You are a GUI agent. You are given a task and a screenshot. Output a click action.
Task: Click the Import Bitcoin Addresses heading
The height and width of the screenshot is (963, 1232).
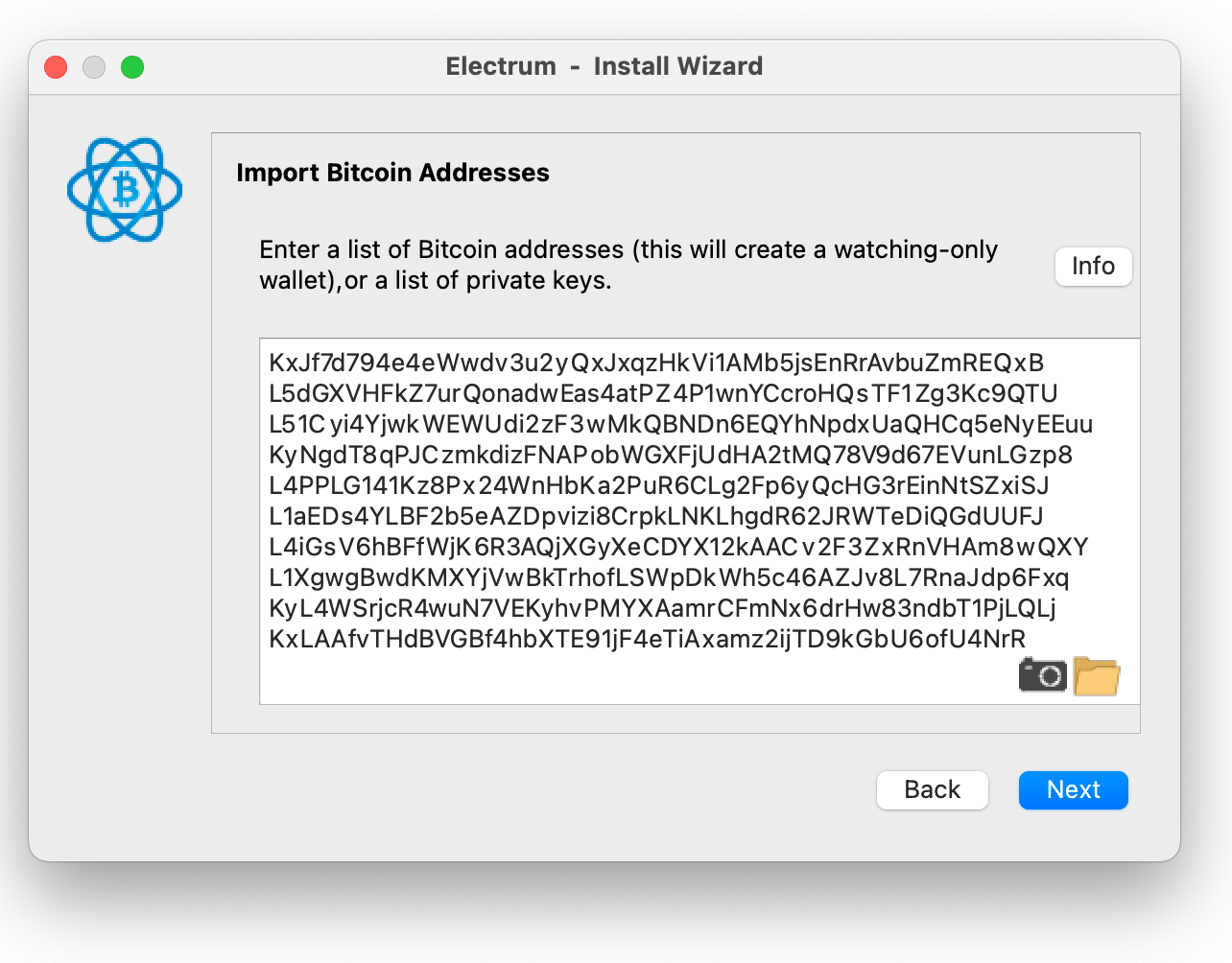coord(392,173)
